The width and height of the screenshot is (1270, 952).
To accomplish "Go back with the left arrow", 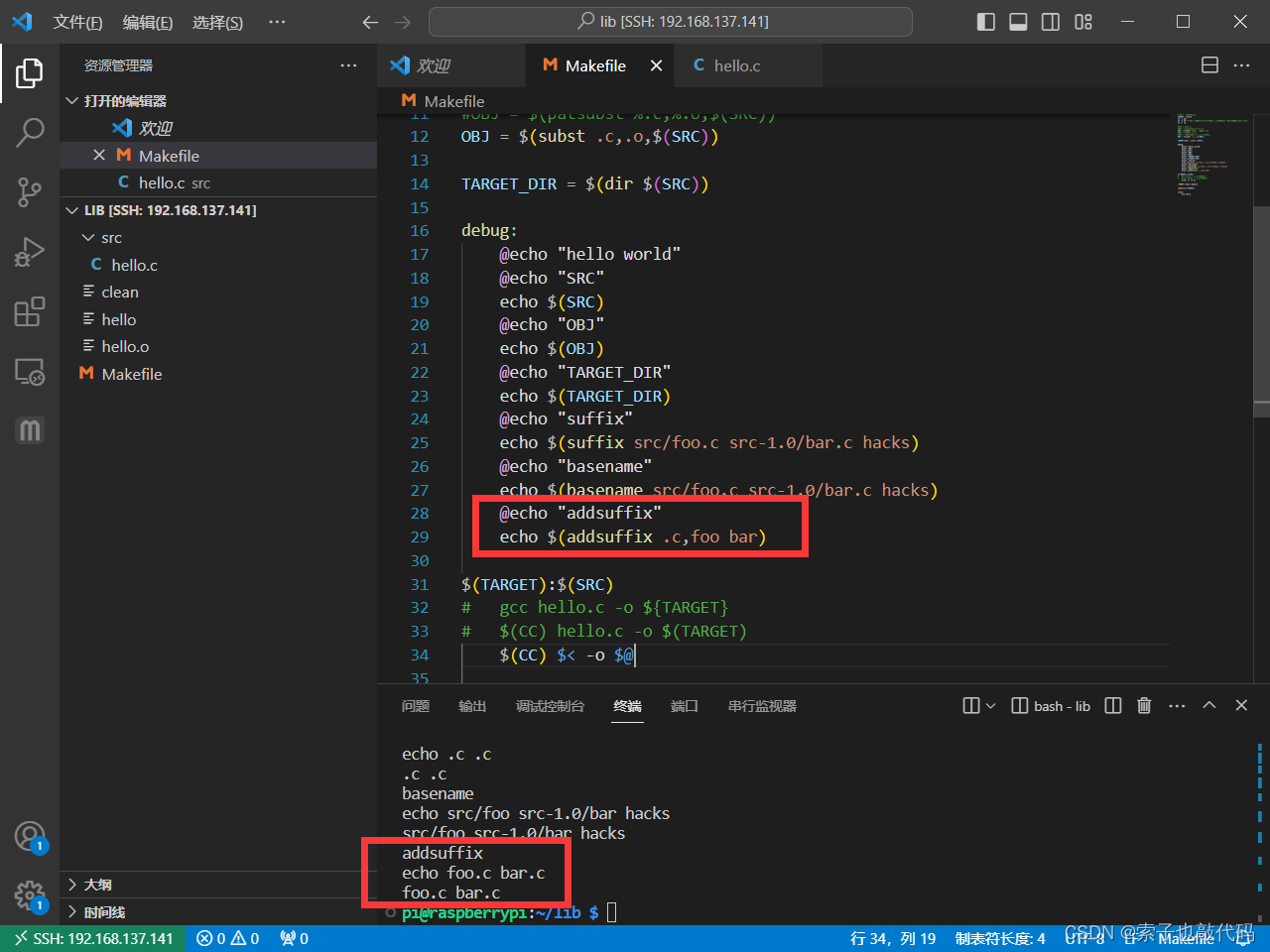I will [370, 22].
